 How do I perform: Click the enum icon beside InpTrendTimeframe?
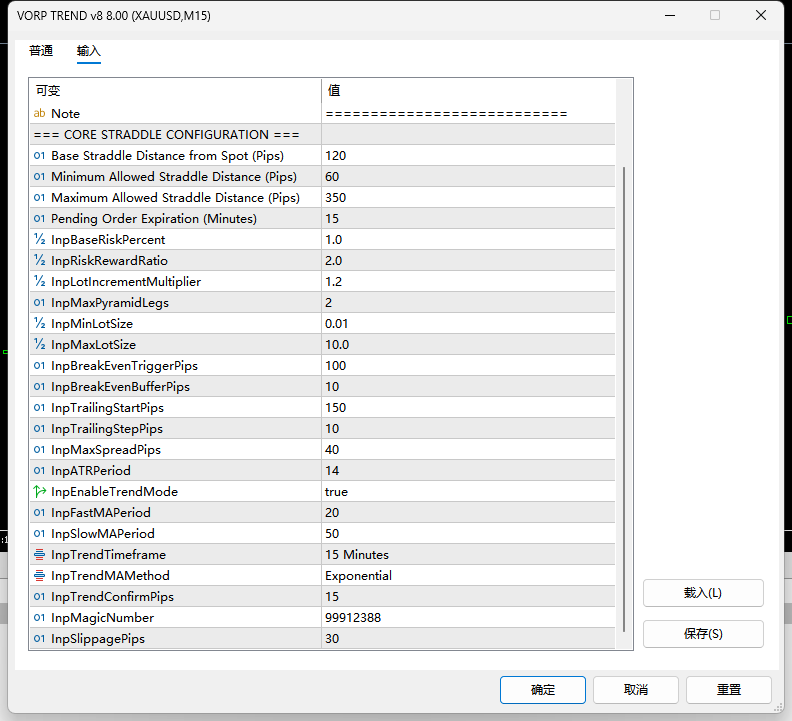tap(39, 554)
